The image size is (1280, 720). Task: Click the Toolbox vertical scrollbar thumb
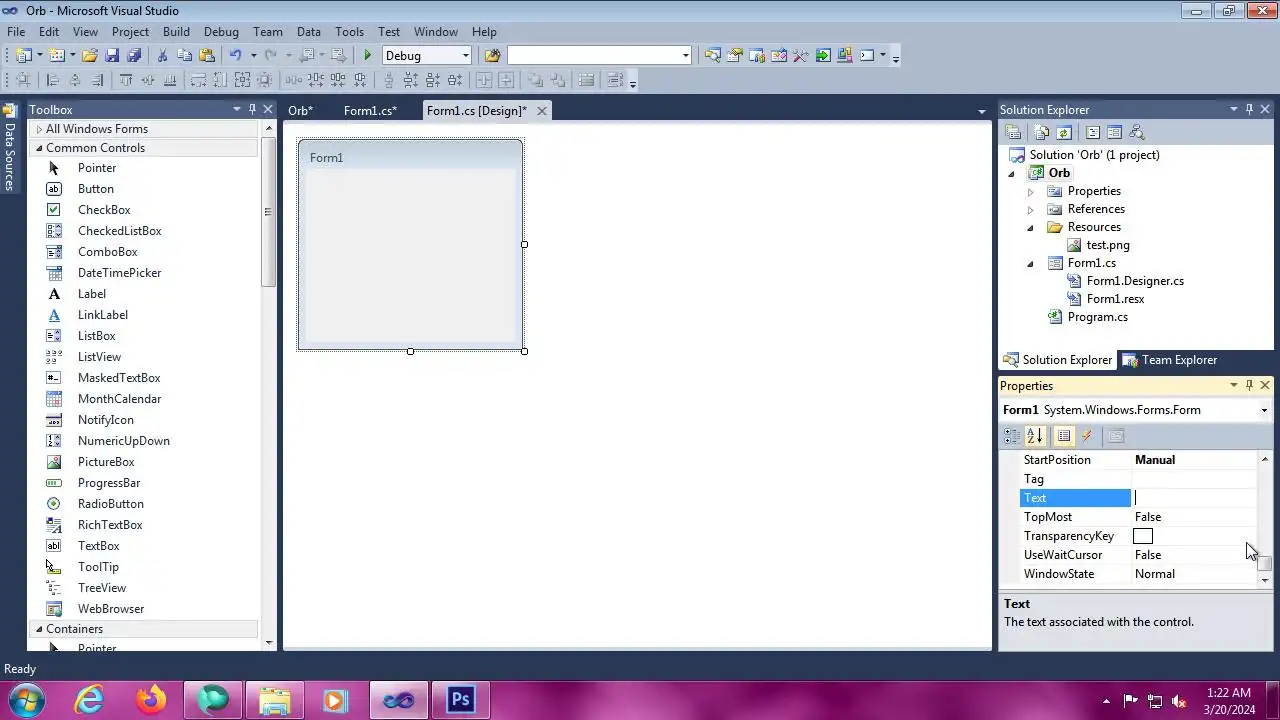tap(268, 212)
